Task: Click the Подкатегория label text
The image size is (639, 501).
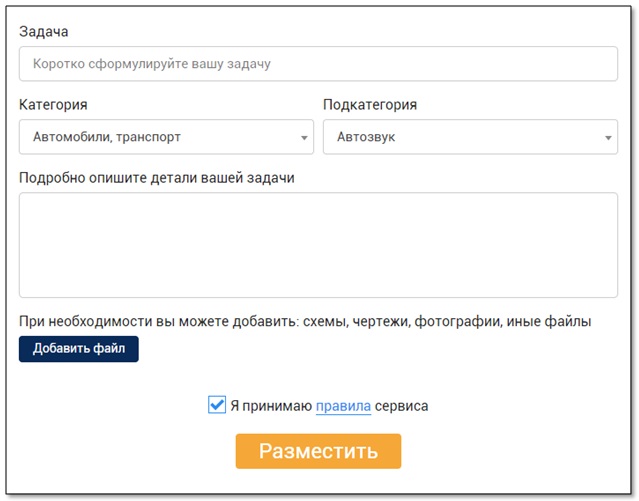Action: point(370,105)
